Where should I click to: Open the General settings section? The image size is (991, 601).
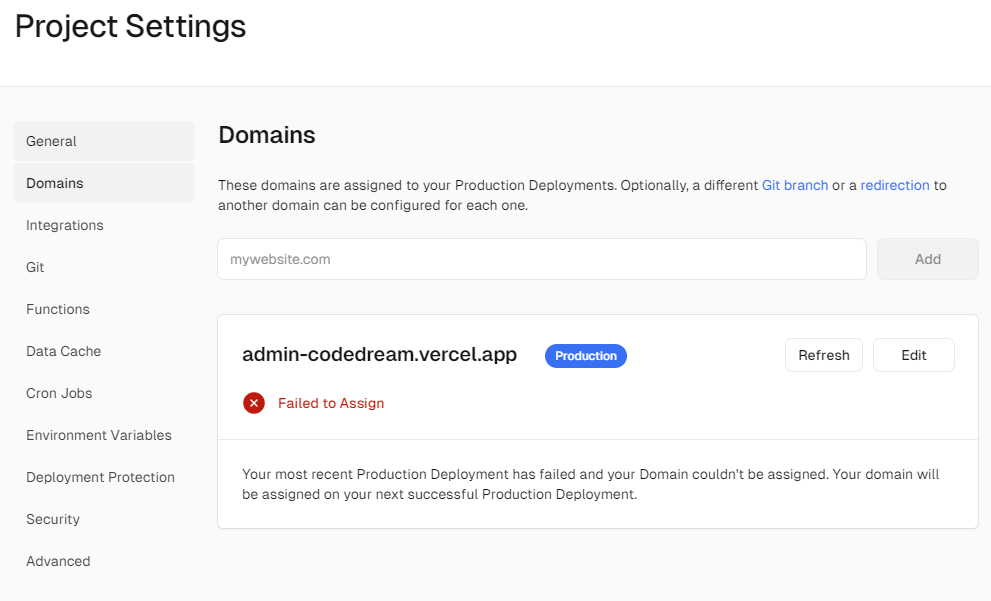coord(104,141)
